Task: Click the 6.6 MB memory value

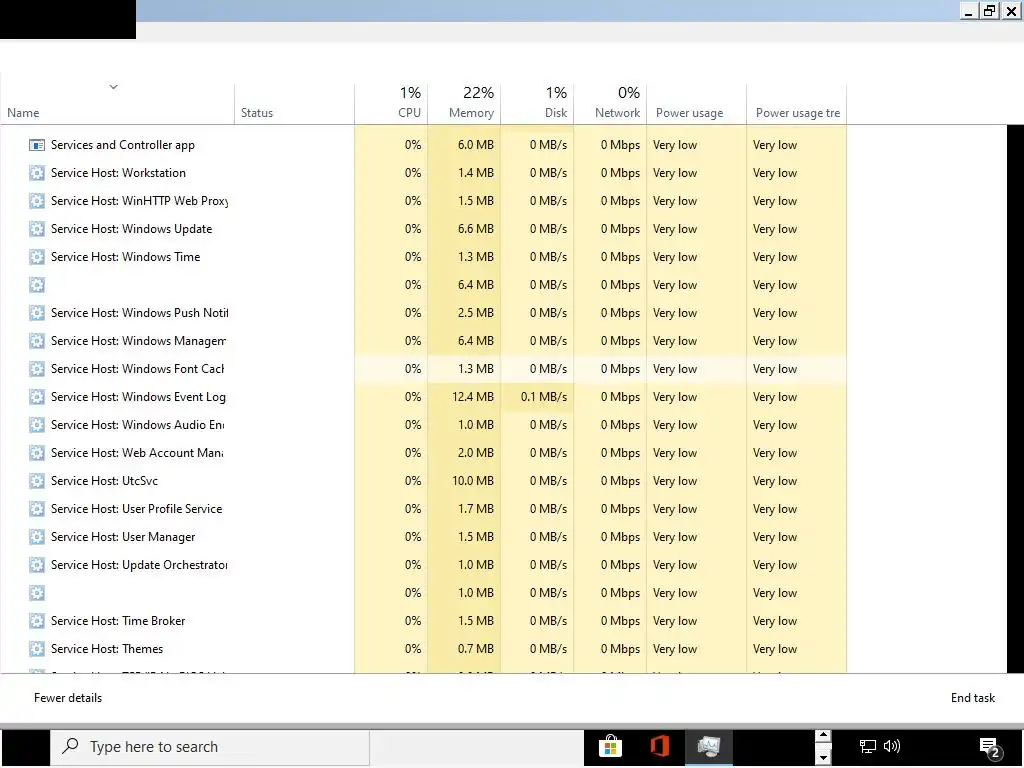Action: click(x=475, y=229)
